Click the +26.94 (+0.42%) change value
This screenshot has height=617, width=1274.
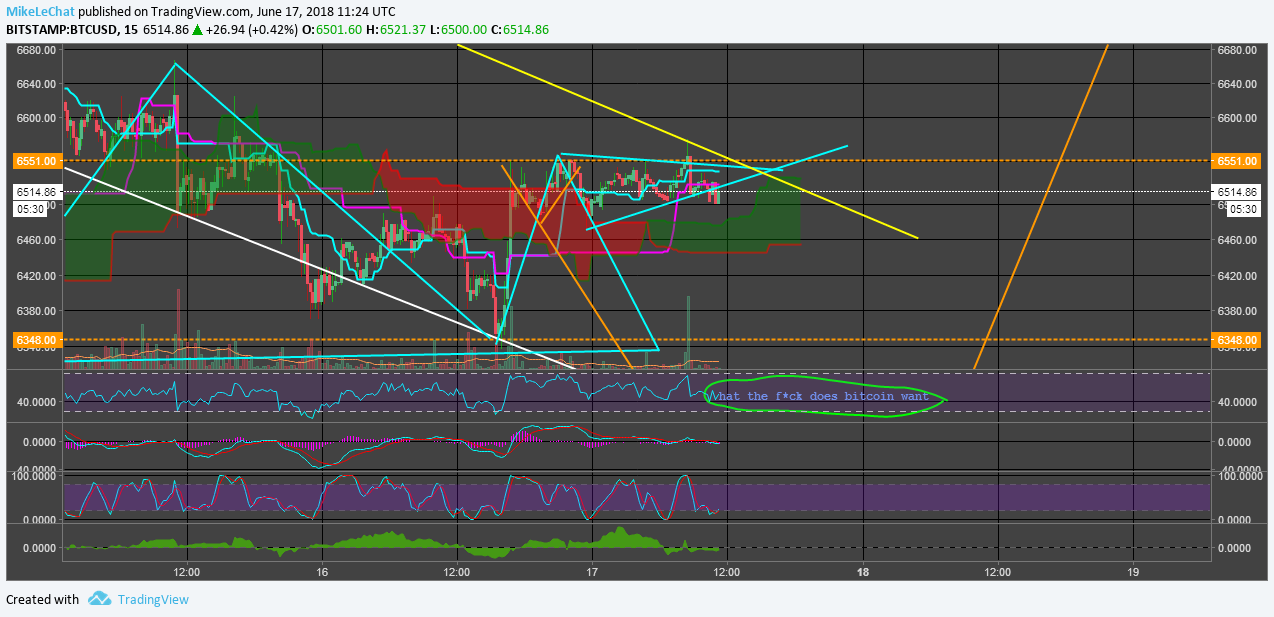coord(261,29)
